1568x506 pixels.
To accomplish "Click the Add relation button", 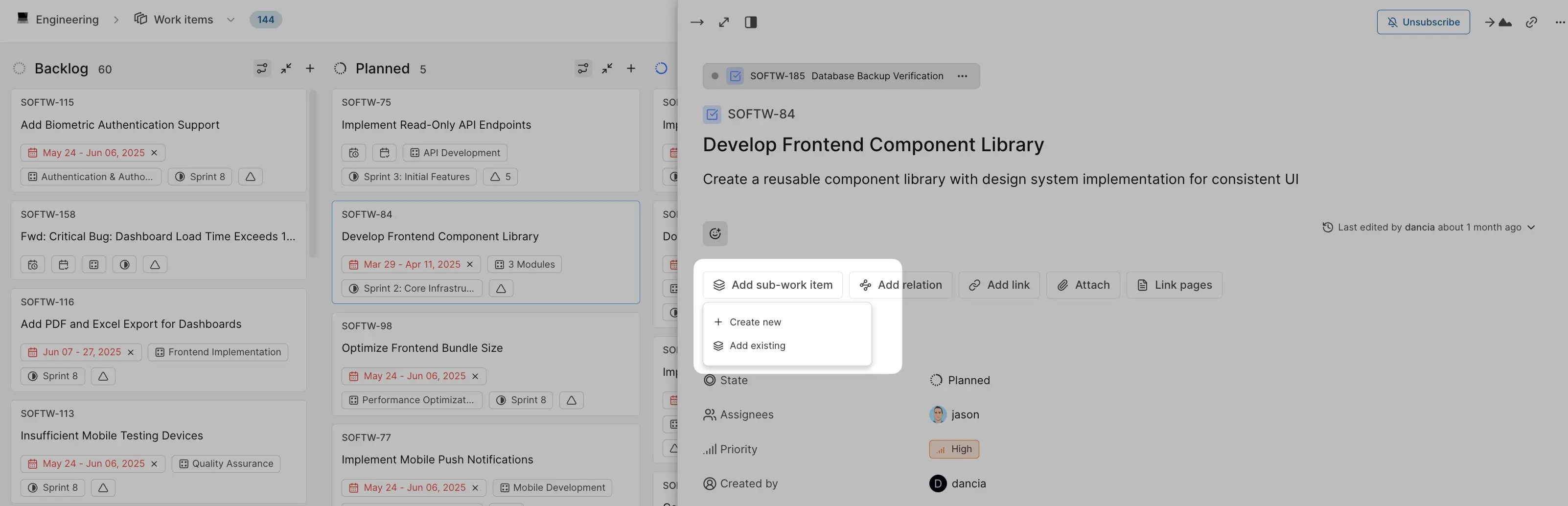I will [x=900, y=285].
